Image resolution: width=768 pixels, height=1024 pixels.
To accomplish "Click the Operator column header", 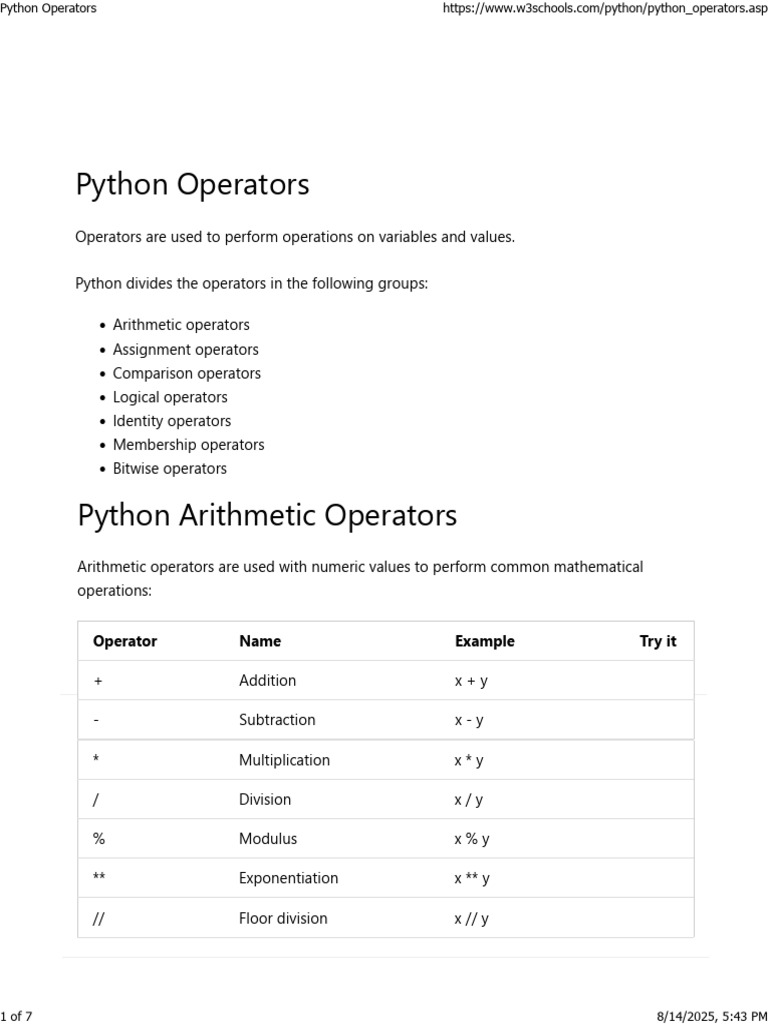I will click(x=124, y=641).
